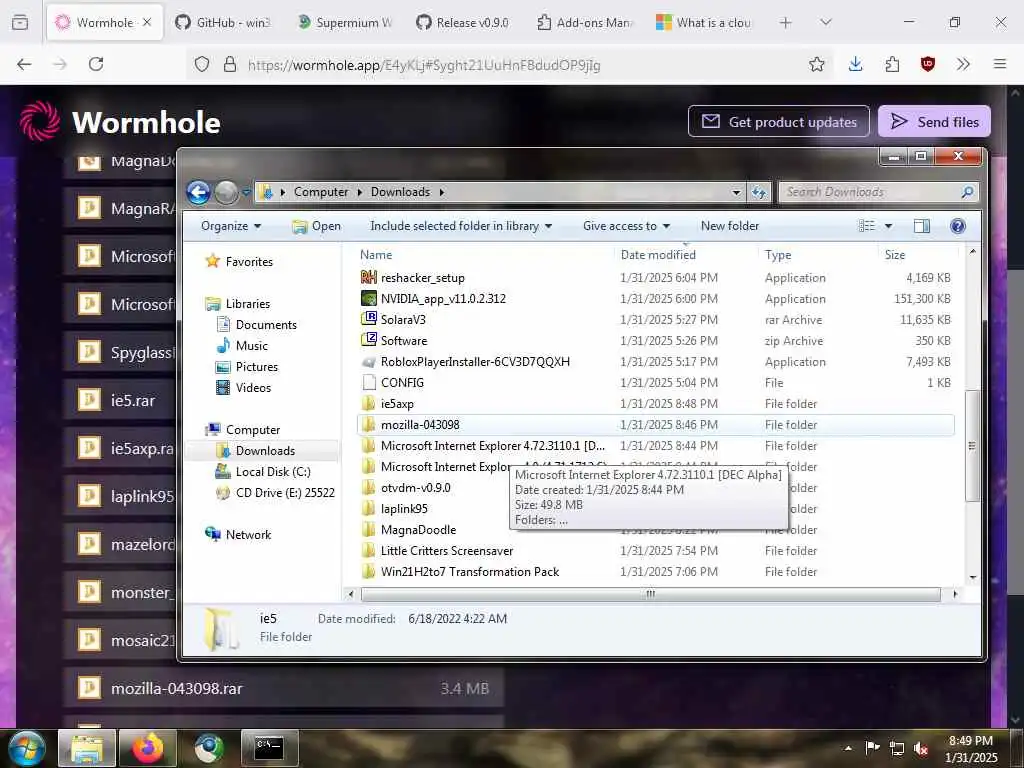Click the Explorer forward navigation arrow
The image size is (1024, 768).
click(226, 192)
